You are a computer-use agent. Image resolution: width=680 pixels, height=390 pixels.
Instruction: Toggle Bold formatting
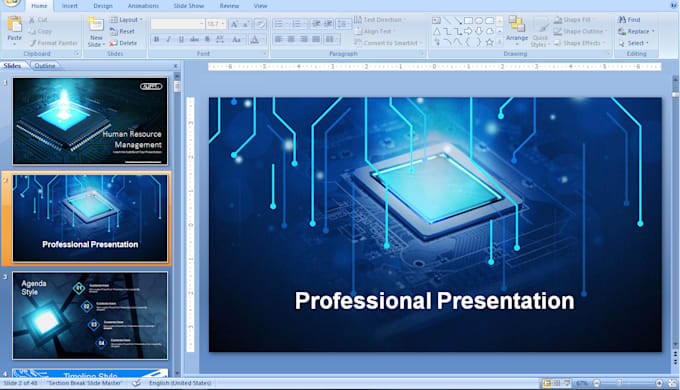click(157, 39)
